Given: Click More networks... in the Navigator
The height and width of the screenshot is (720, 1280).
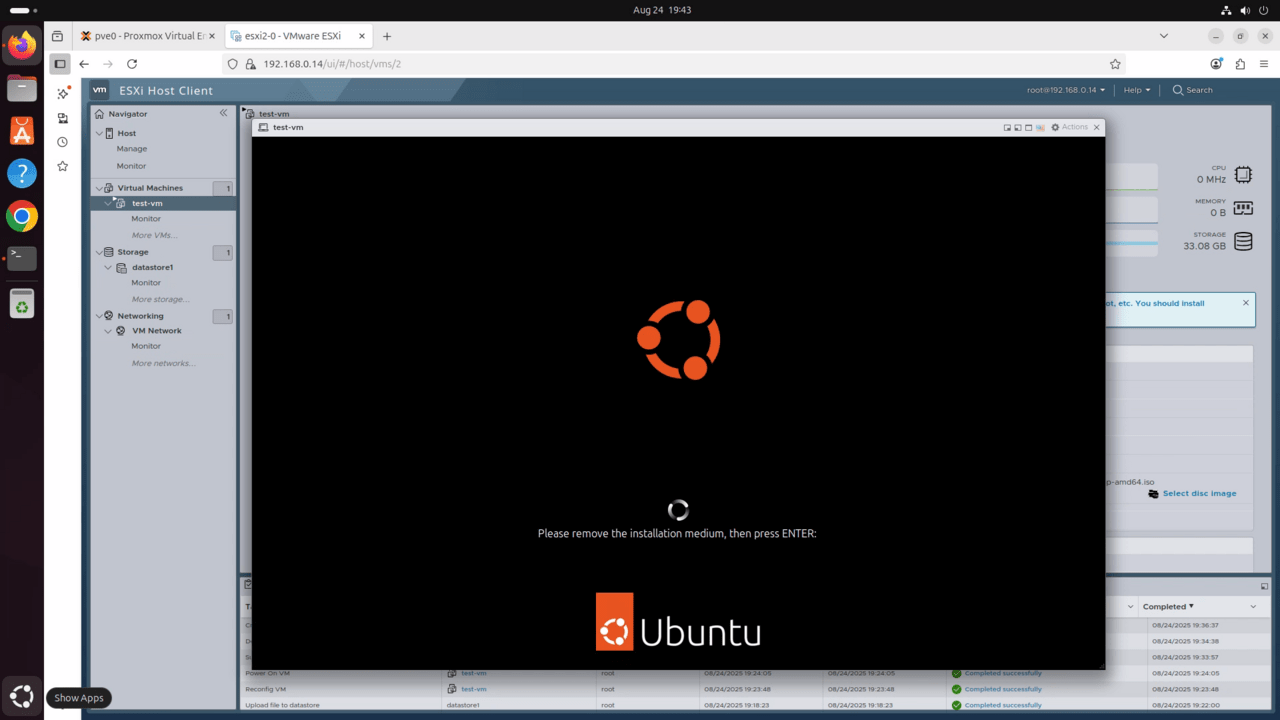Looking at the screenshot, I should pyautogui.click(x=163, y=363).
